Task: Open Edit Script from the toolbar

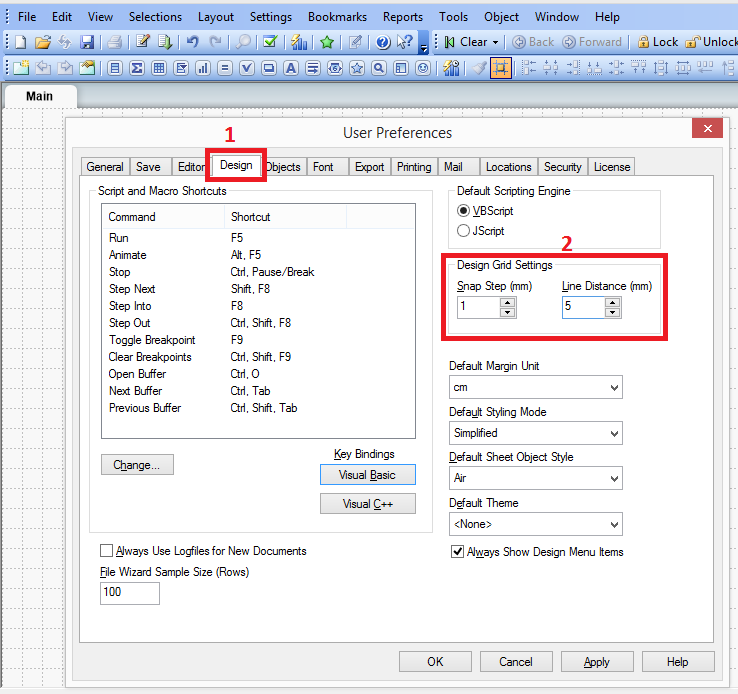Action: pos(143,42)
